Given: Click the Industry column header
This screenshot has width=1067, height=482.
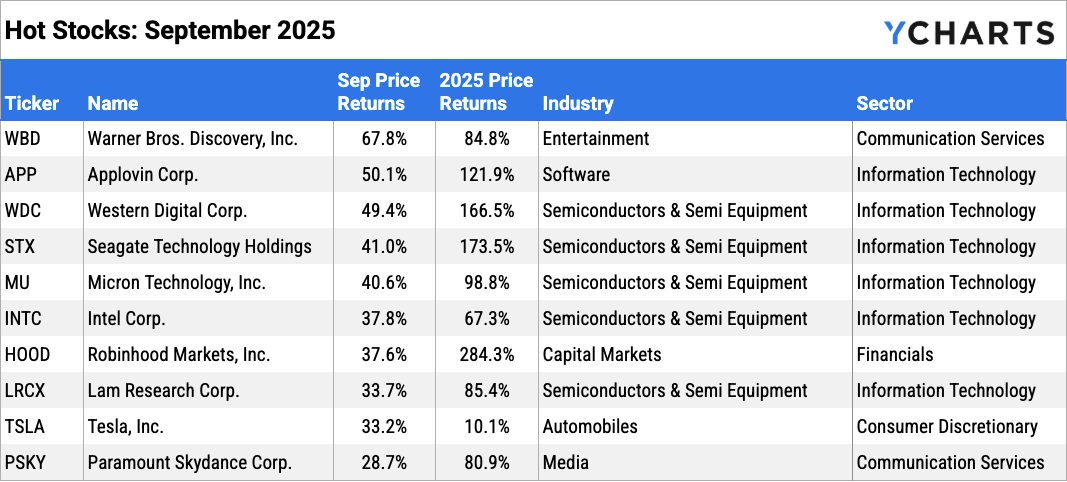Looking at the screenshot, I should [577, 103].
